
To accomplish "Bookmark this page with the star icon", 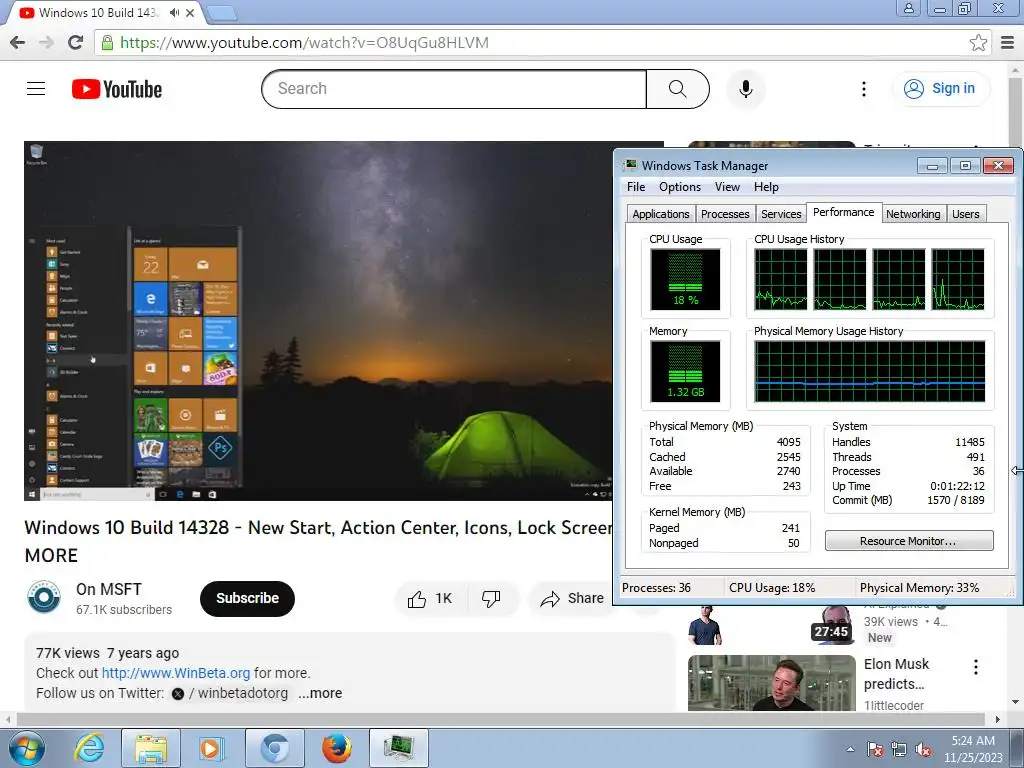I will pyautogui.click(x=978, y=42).
